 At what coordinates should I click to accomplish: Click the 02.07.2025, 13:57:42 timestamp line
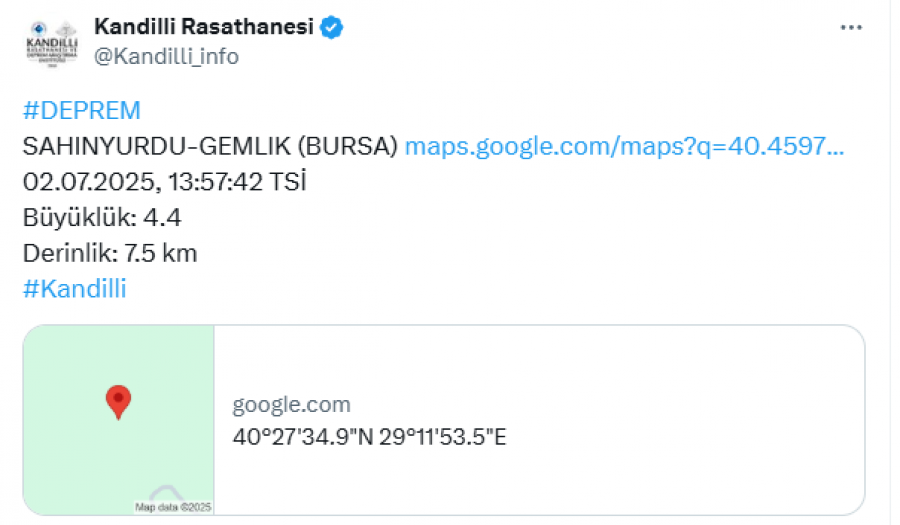(x=142, y=182)
